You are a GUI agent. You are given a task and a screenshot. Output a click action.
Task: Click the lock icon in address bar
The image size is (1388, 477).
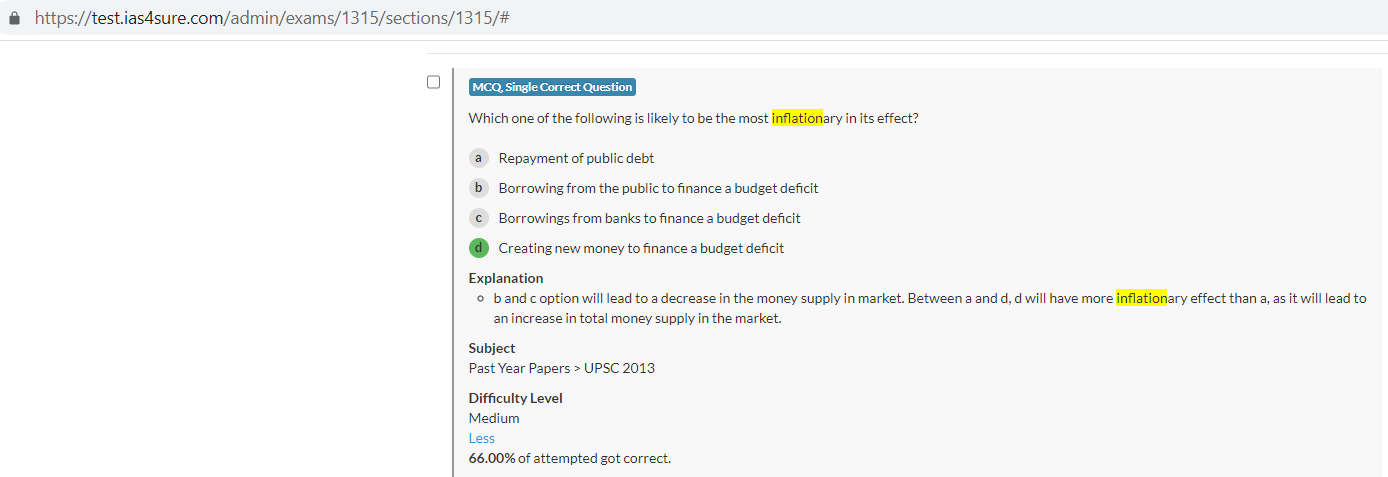pyautogui.click(x=14, y=19)
